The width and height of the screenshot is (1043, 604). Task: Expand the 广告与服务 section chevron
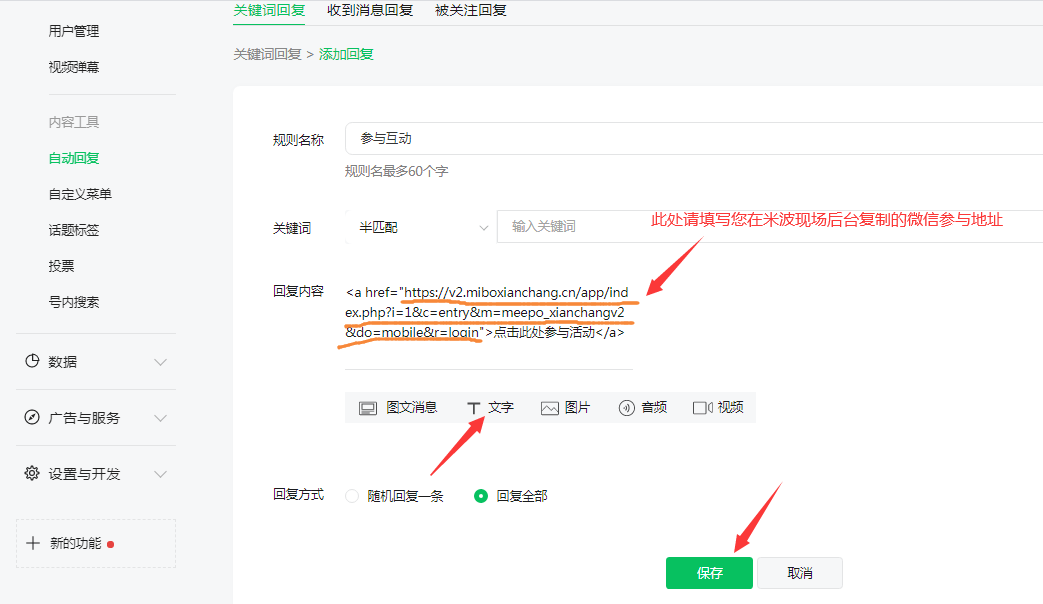pos(160,418)
